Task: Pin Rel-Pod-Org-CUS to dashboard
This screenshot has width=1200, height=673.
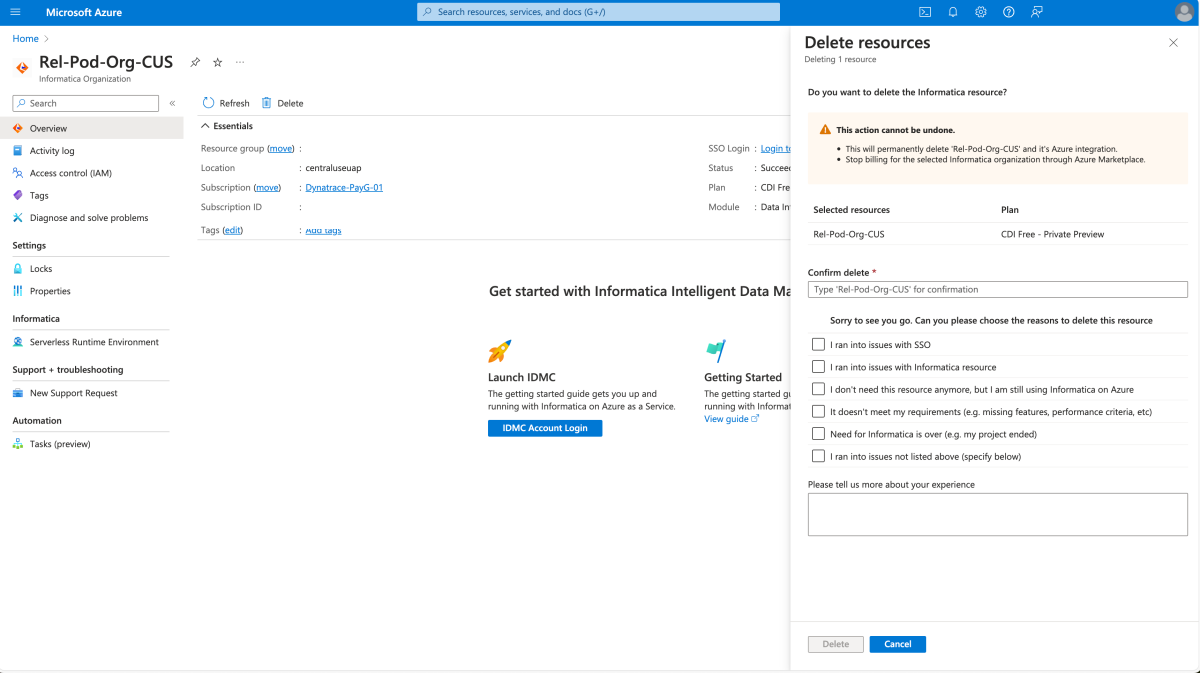Action: (x=195, y=61)
